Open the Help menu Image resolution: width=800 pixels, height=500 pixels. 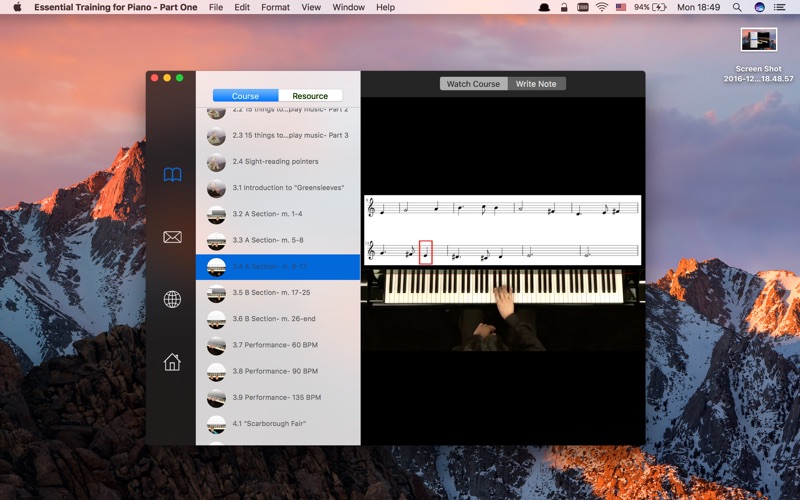pyautogui.click(x=386, y=7)
